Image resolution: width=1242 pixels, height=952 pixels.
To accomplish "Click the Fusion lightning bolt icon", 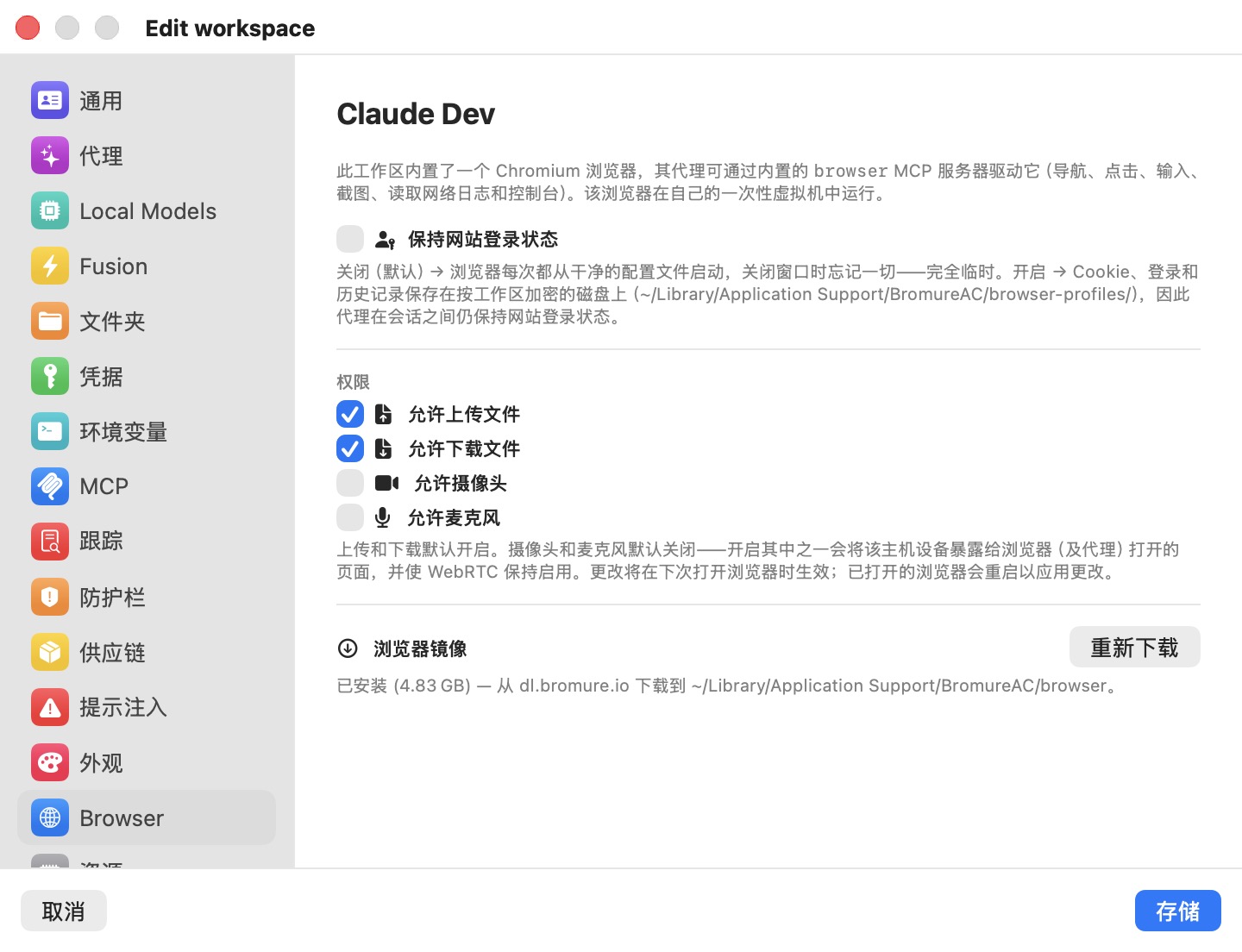I will pyautogui.click(x=50, y=266).
